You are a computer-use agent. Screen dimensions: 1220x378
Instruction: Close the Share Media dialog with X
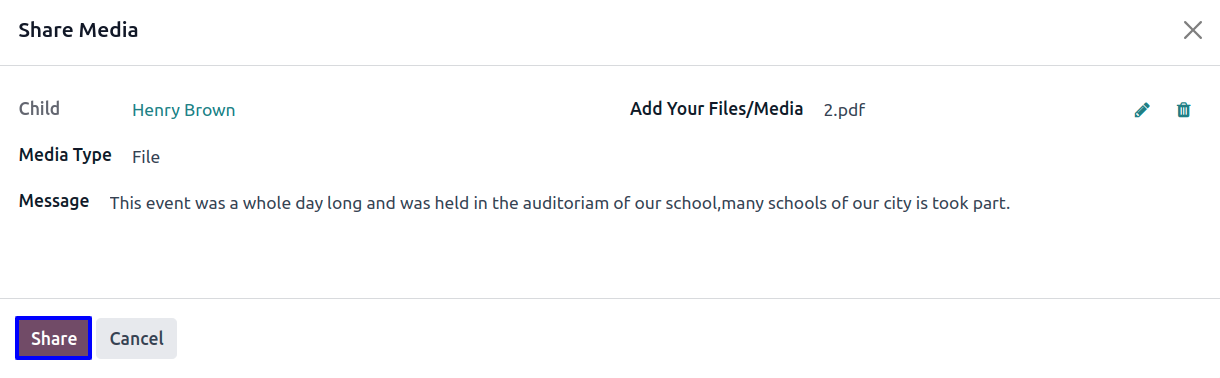(x=1192, y=30)
